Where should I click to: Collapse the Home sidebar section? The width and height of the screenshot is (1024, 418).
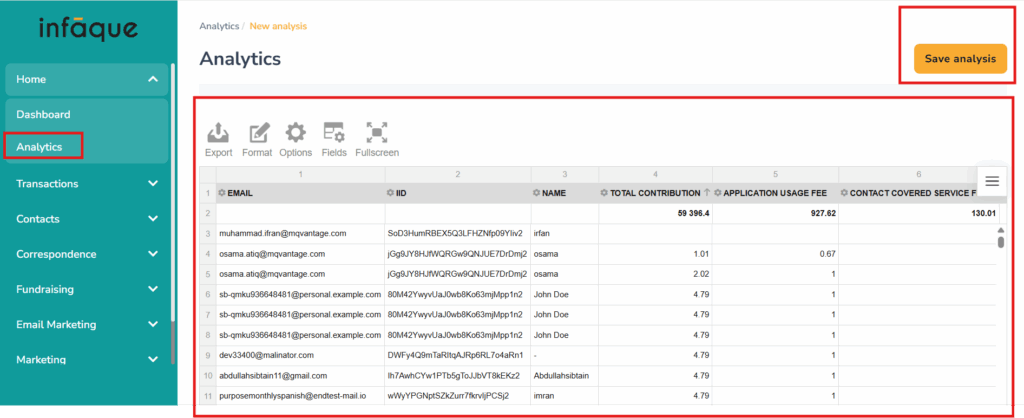click(152, 79)
